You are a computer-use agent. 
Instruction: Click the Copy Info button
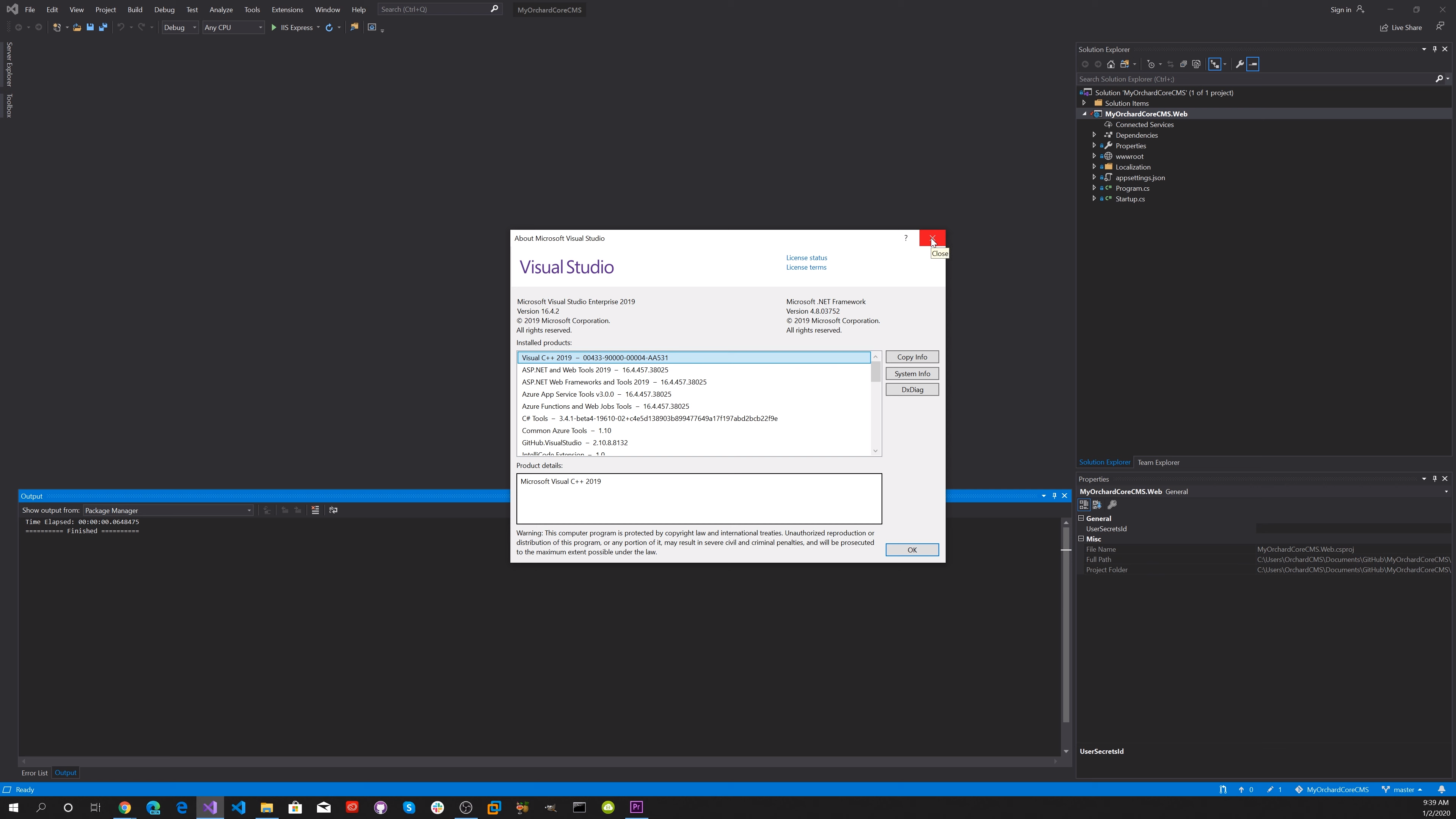912,357
